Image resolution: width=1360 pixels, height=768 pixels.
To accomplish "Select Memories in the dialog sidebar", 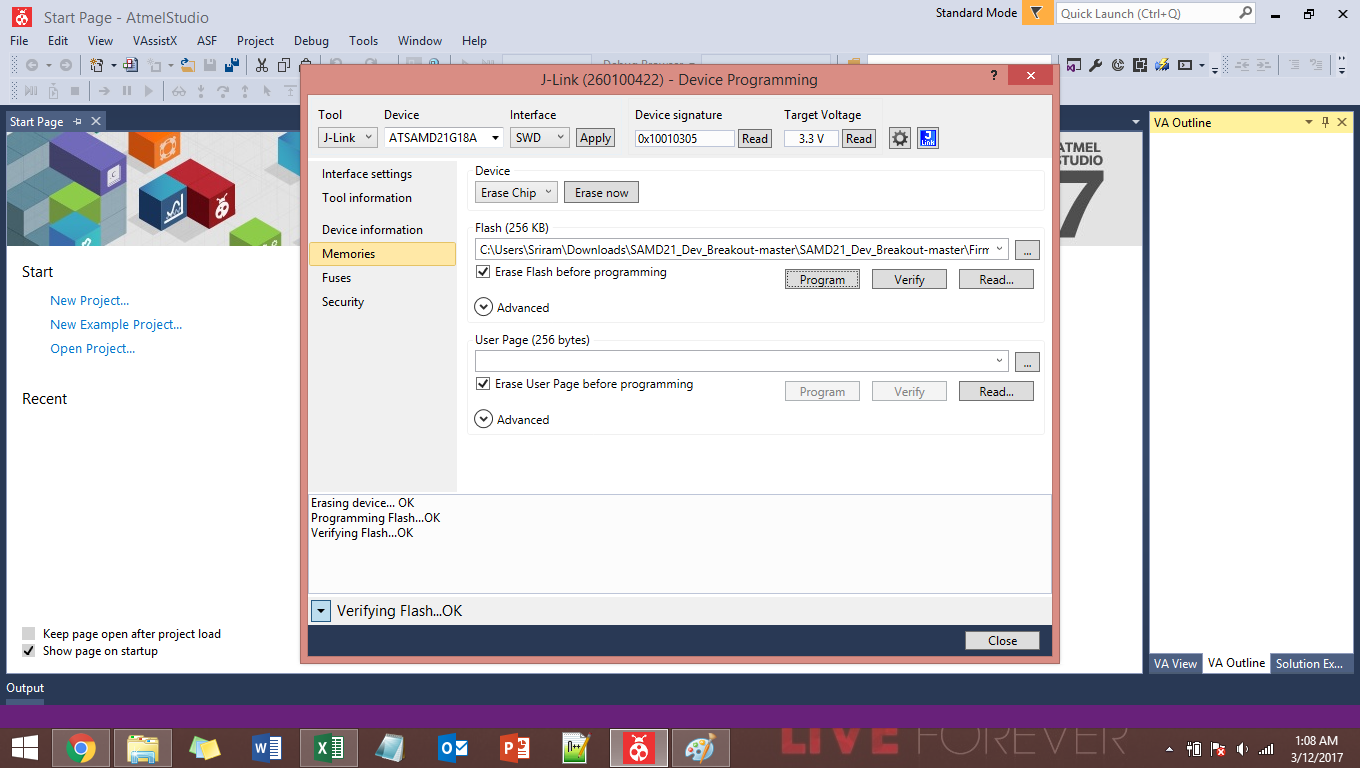I will tap(382, 254).
